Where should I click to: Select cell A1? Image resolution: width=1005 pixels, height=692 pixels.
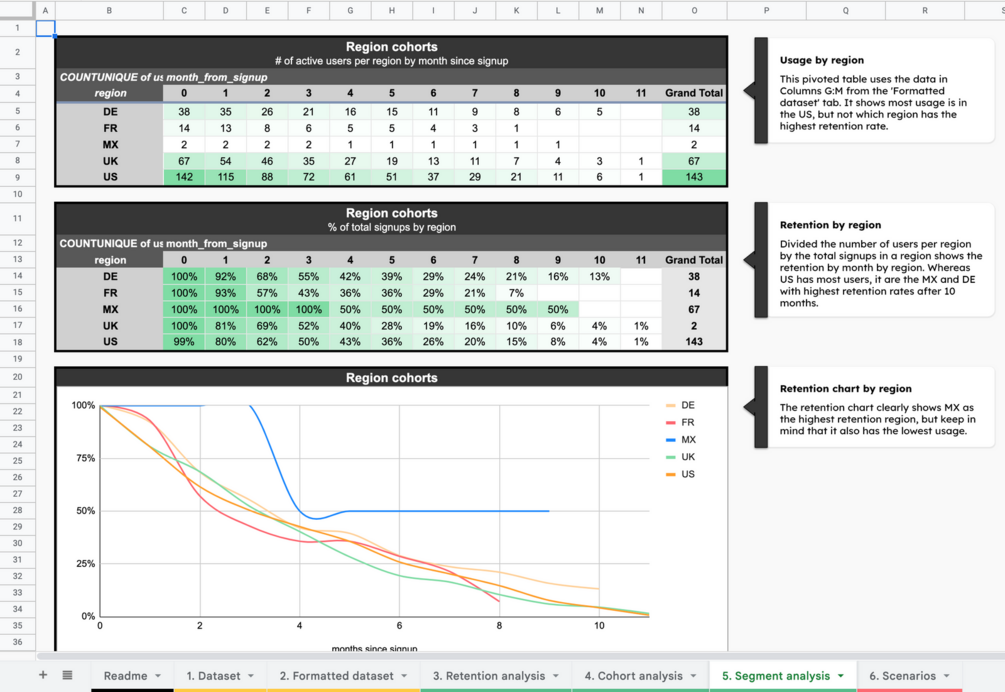45,28
